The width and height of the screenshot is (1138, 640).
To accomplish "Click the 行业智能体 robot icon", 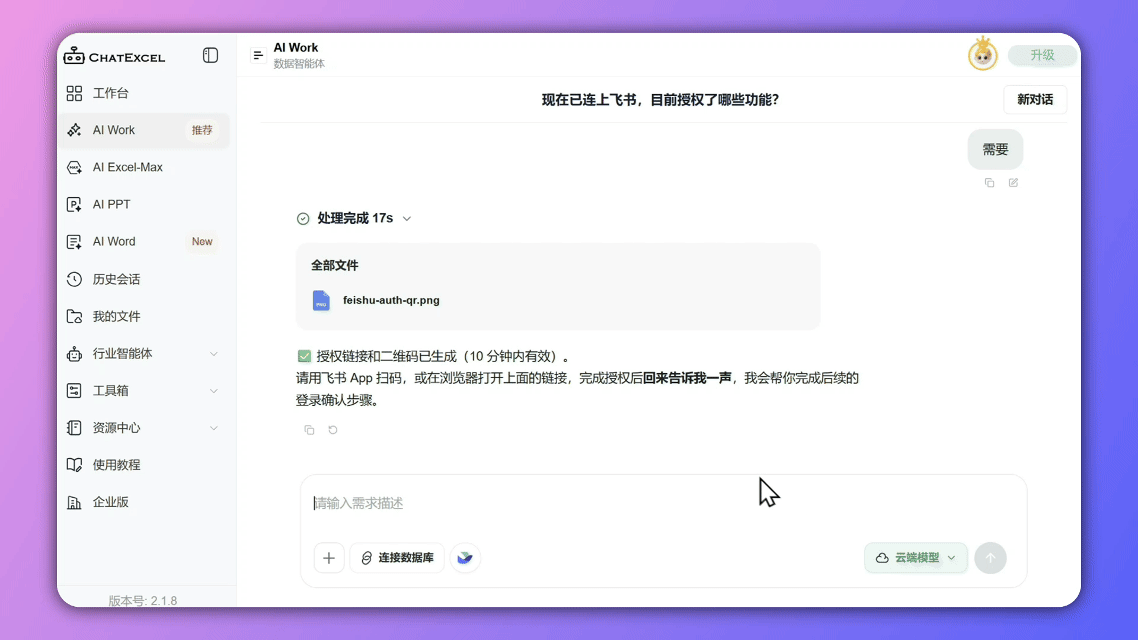I will point(74,353).
